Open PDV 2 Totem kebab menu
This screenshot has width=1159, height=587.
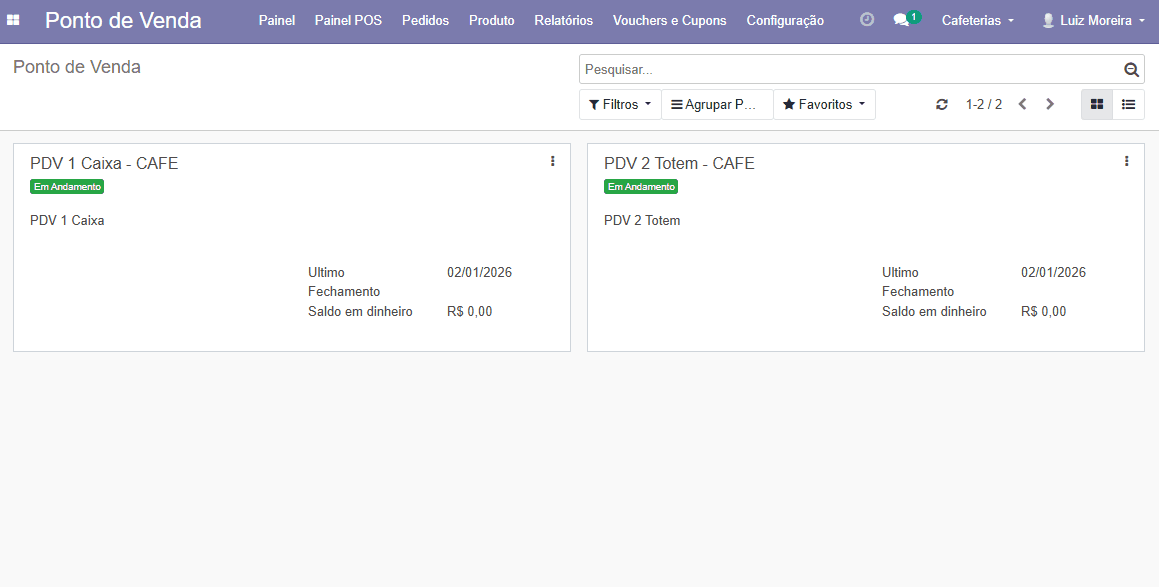[x=1126, y=161]
